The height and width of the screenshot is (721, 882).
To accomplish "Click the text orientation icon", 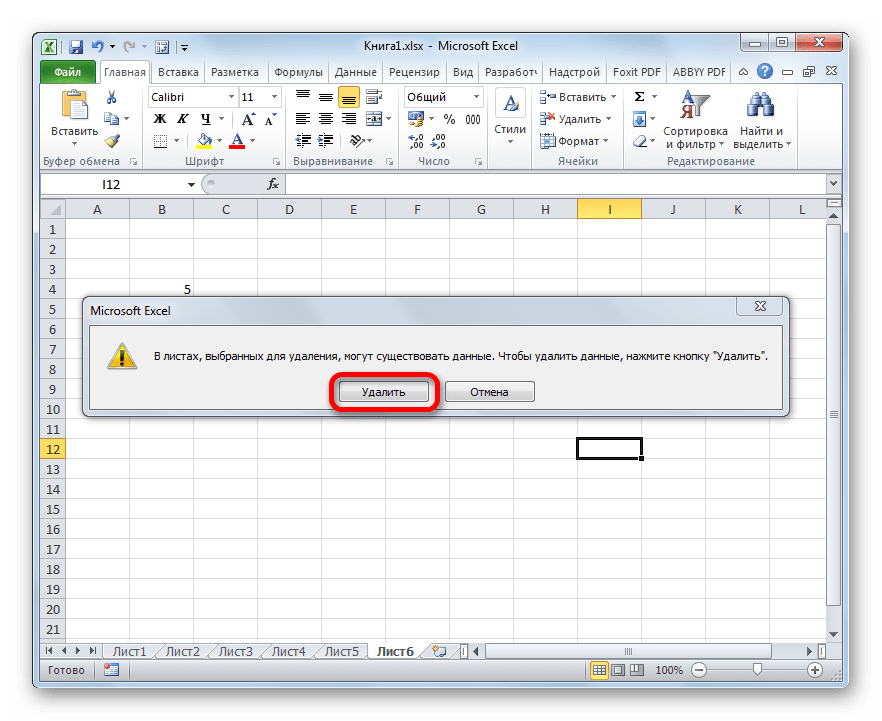I will 357,141.
